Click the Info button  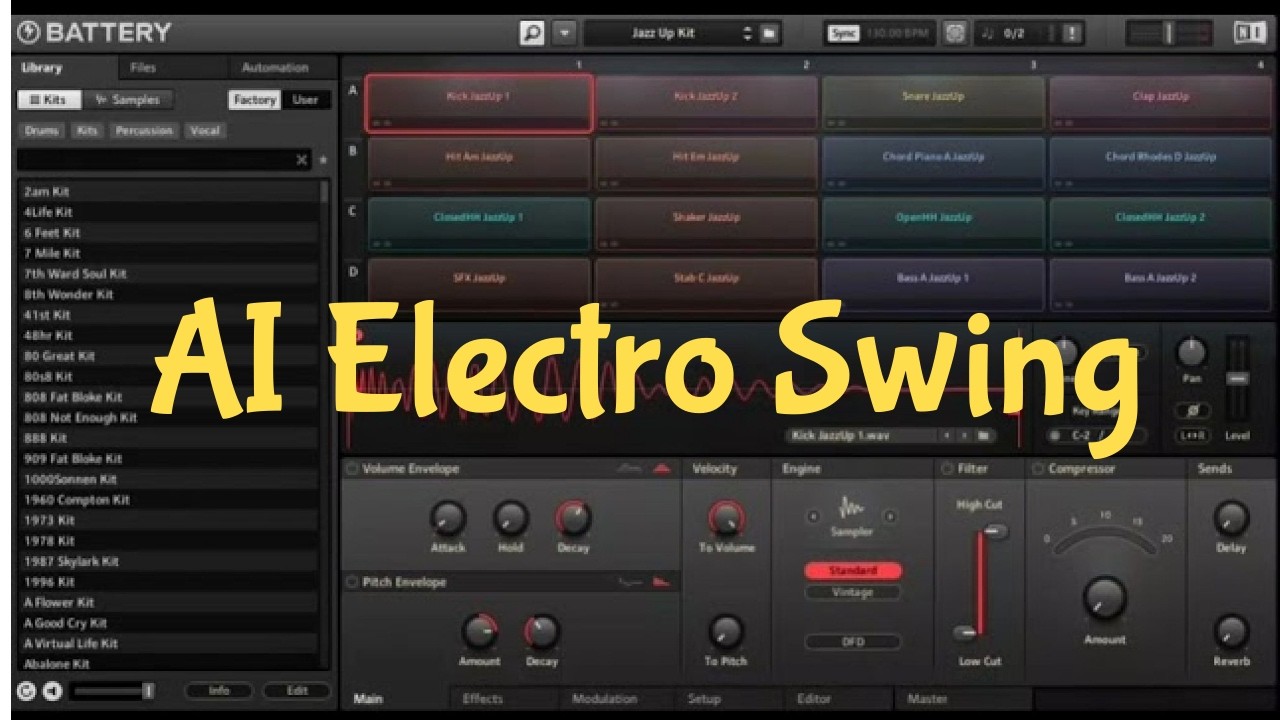coord(219,691)
